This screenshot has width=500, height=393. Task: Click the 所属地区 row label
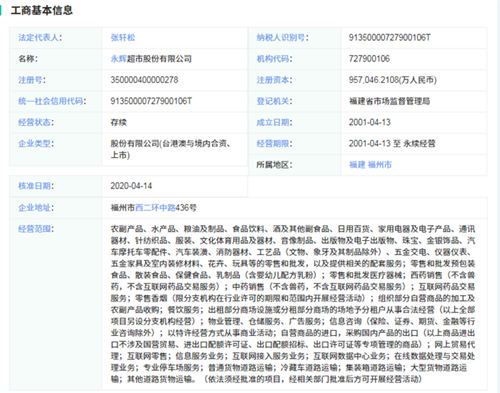coord(274,165)
